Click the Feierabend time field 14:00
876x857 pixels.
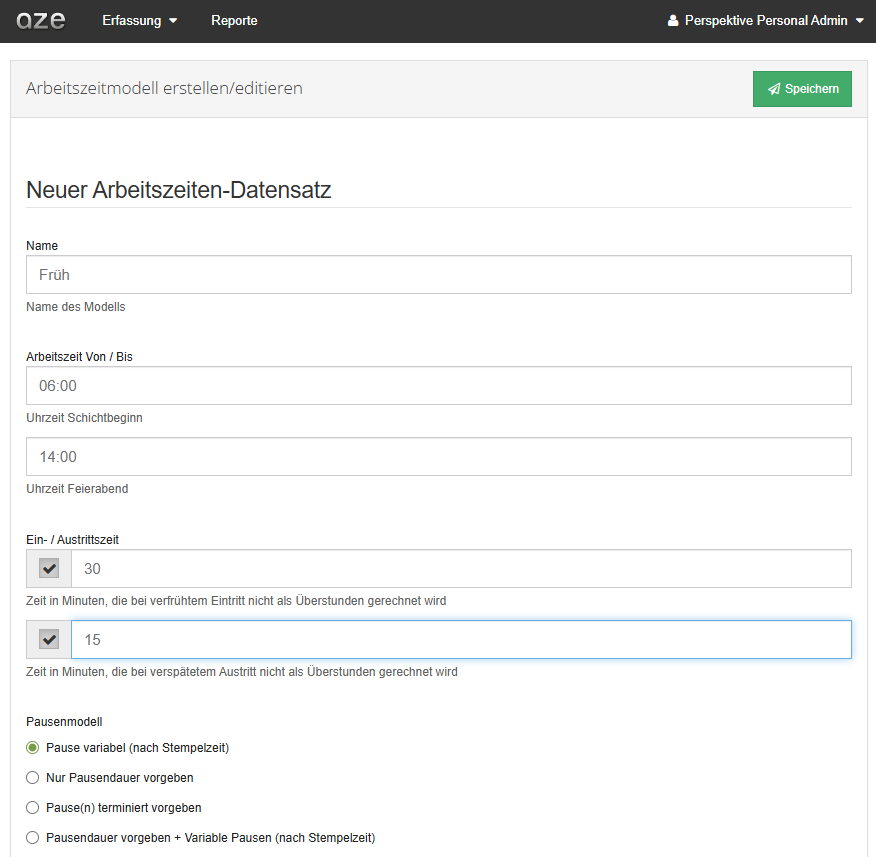tap(439, 456)
